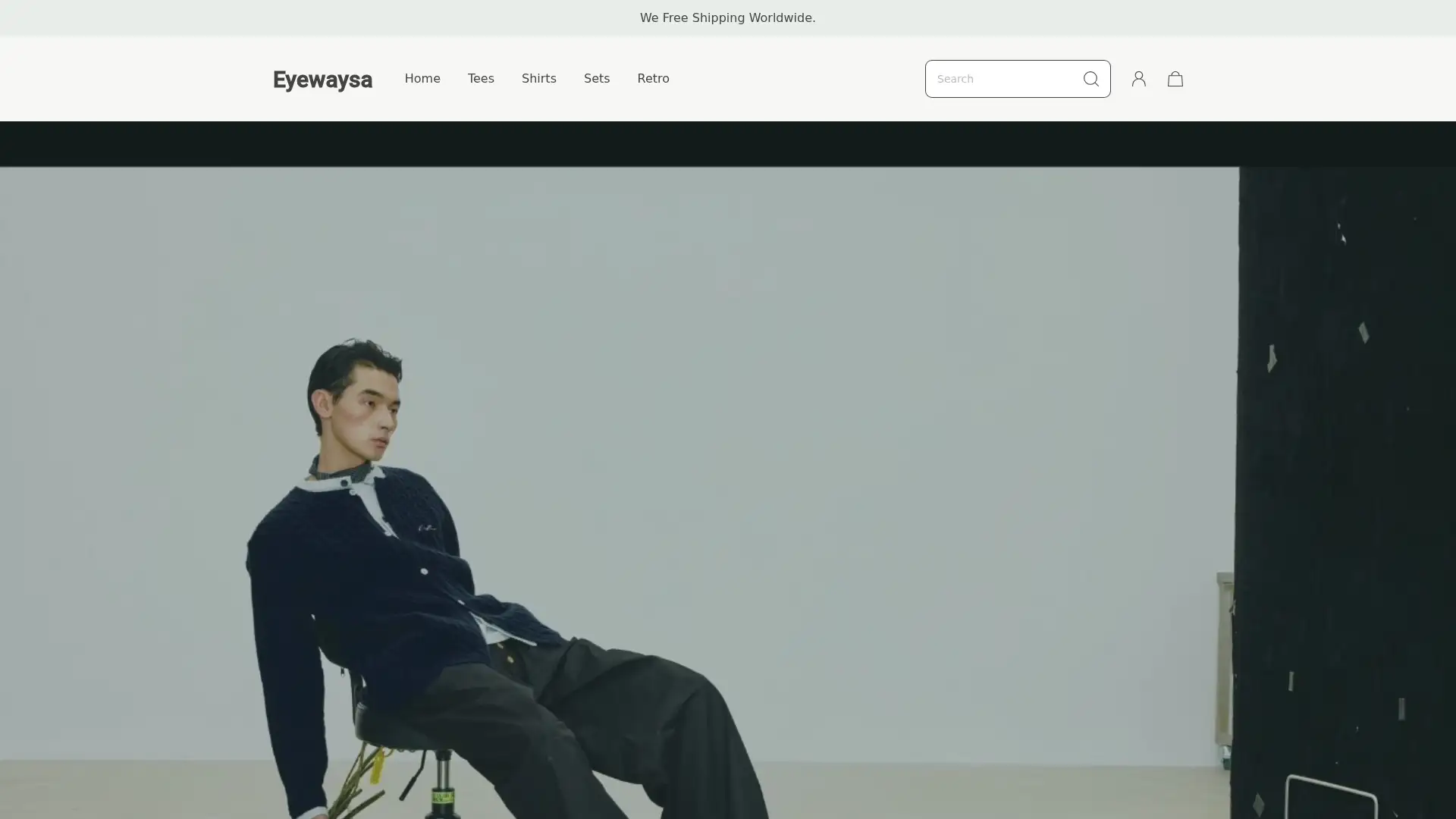Screen dimensions: 1456x819
Task: Open the Shirts navigation link
Action: tap(538, 78)
